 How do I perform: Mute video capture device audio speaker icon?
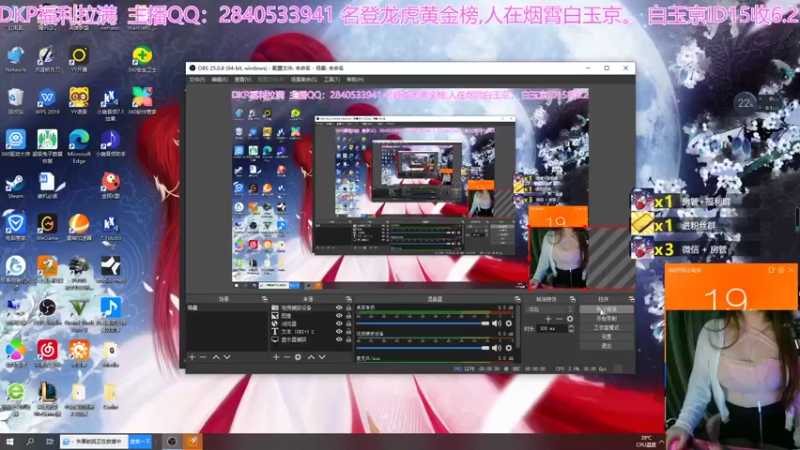tap(496, 348)
